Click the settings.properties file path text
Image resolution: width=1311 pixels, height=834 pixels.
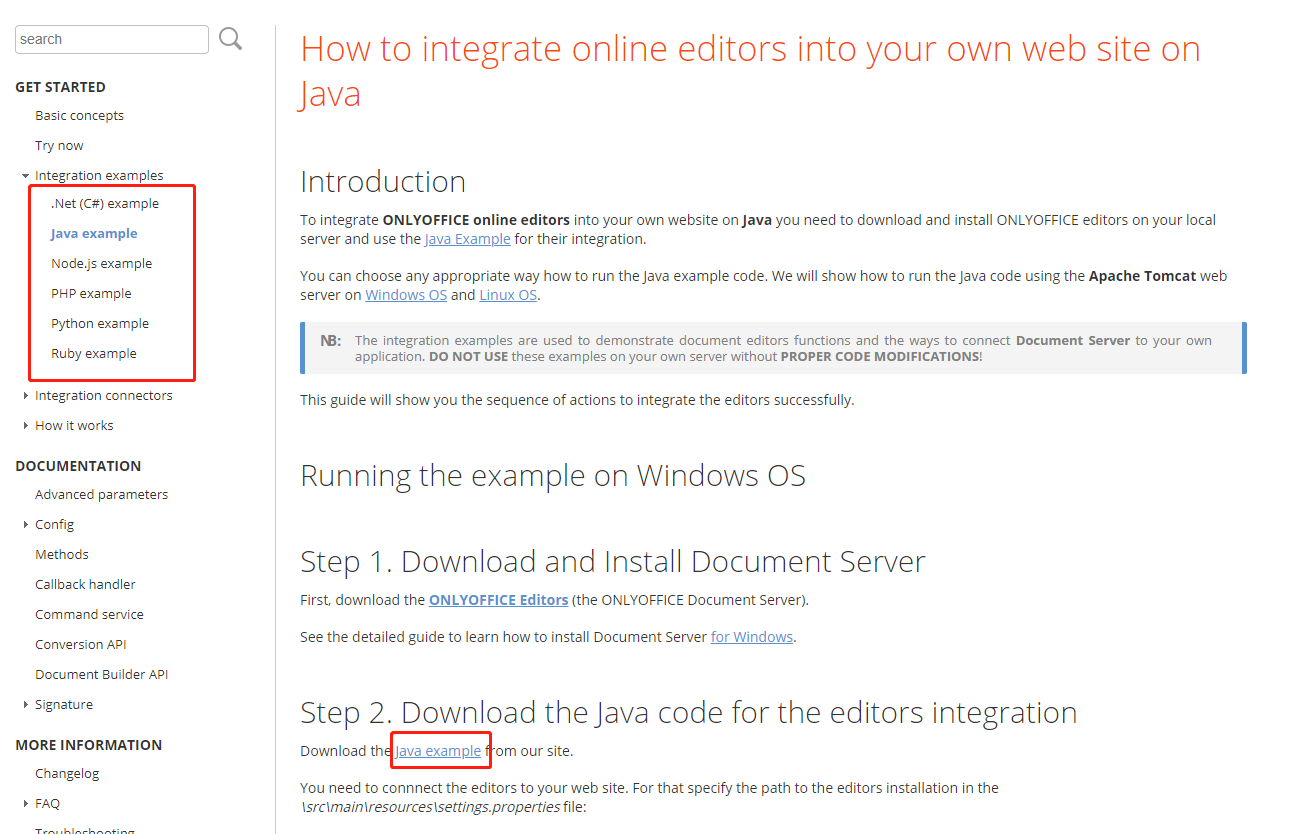coord(430,806)
